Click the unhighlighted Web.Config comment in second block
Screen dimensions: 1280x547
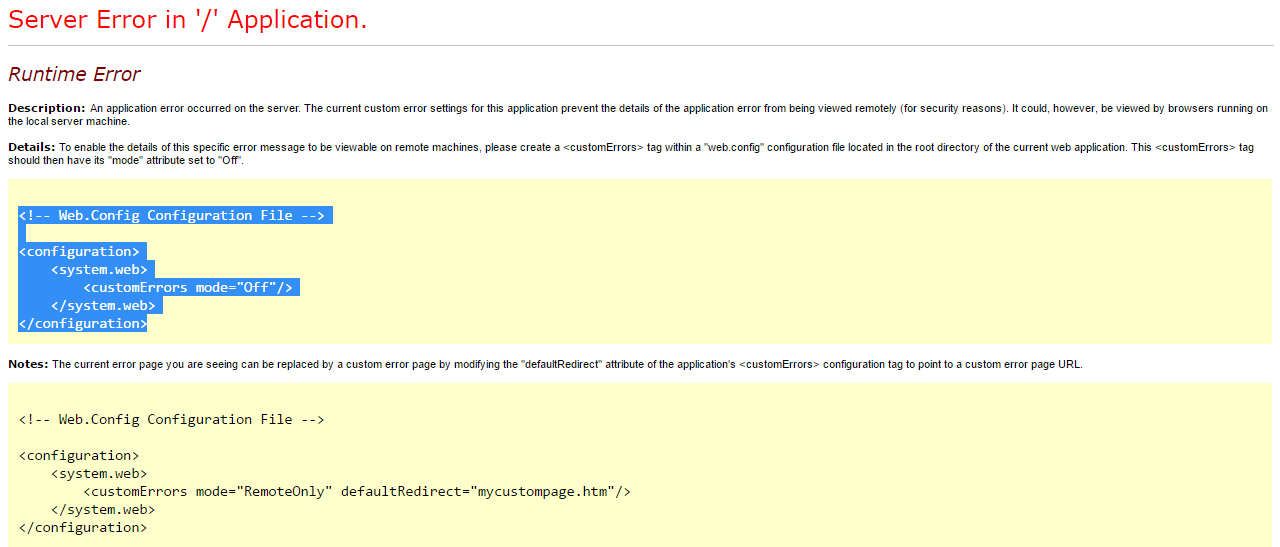171,420
